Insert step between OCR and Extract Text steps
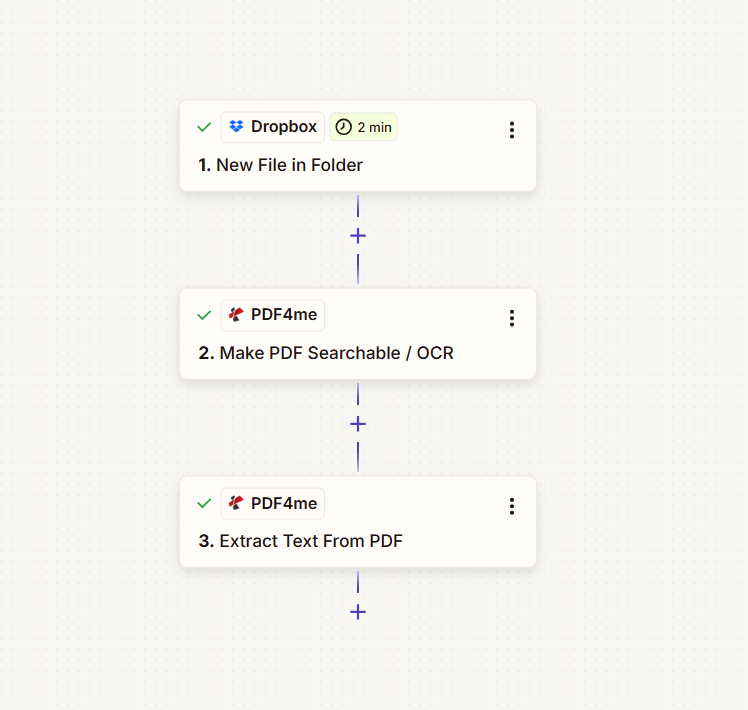Image resolution: width=748 pixels, height=710 pixels. 358,424
